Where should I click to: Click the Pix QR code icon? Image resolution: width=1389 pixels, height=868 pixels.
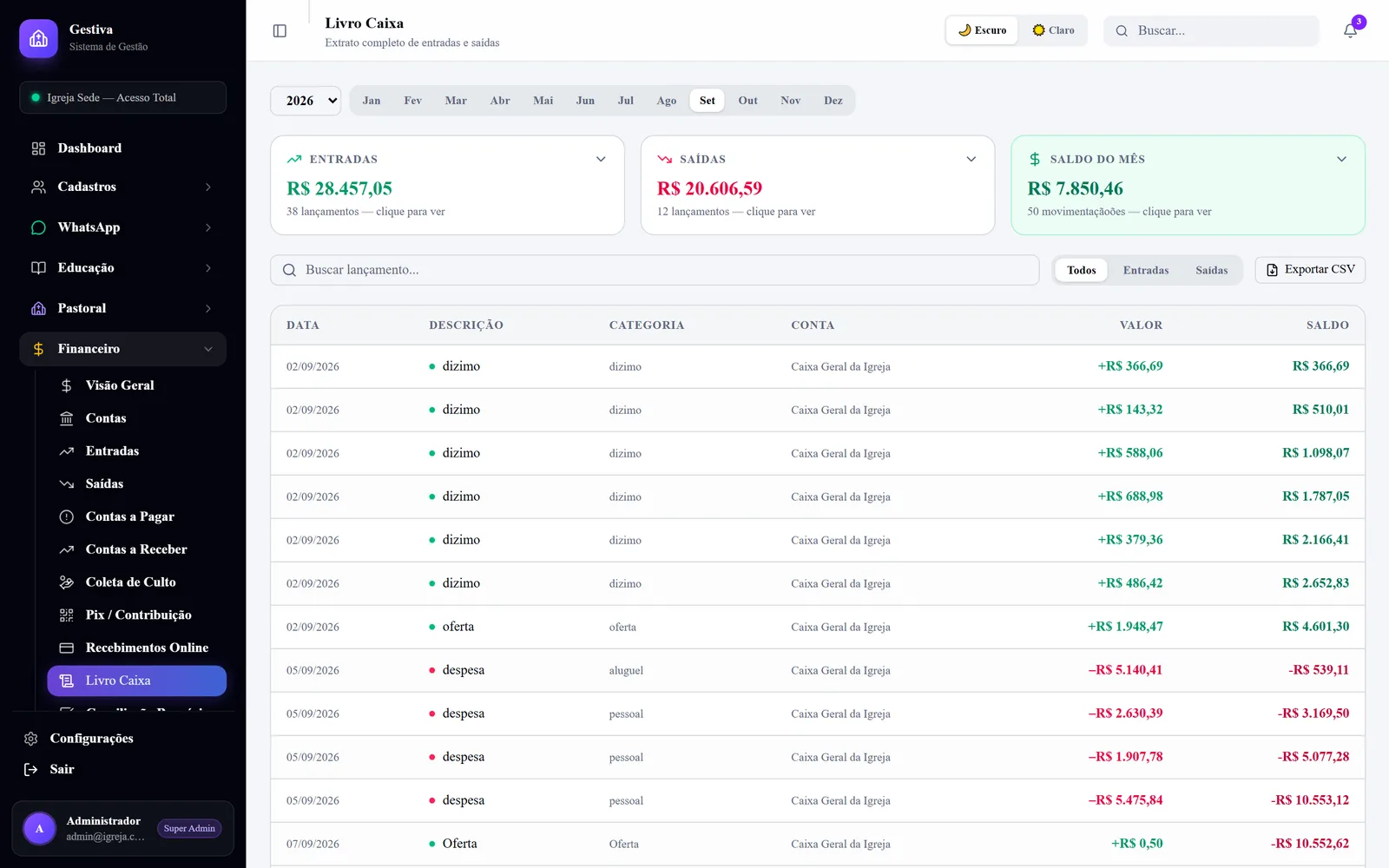66,615
